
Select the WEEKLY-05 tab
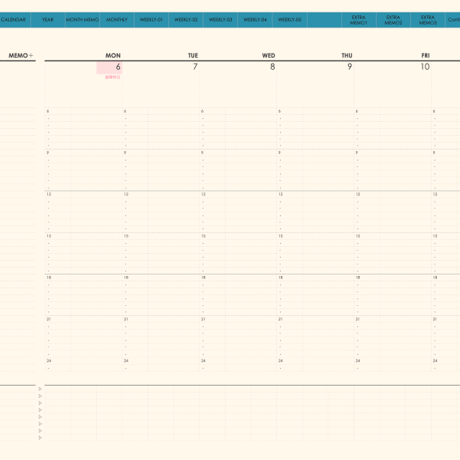click(x=290, y=20)
